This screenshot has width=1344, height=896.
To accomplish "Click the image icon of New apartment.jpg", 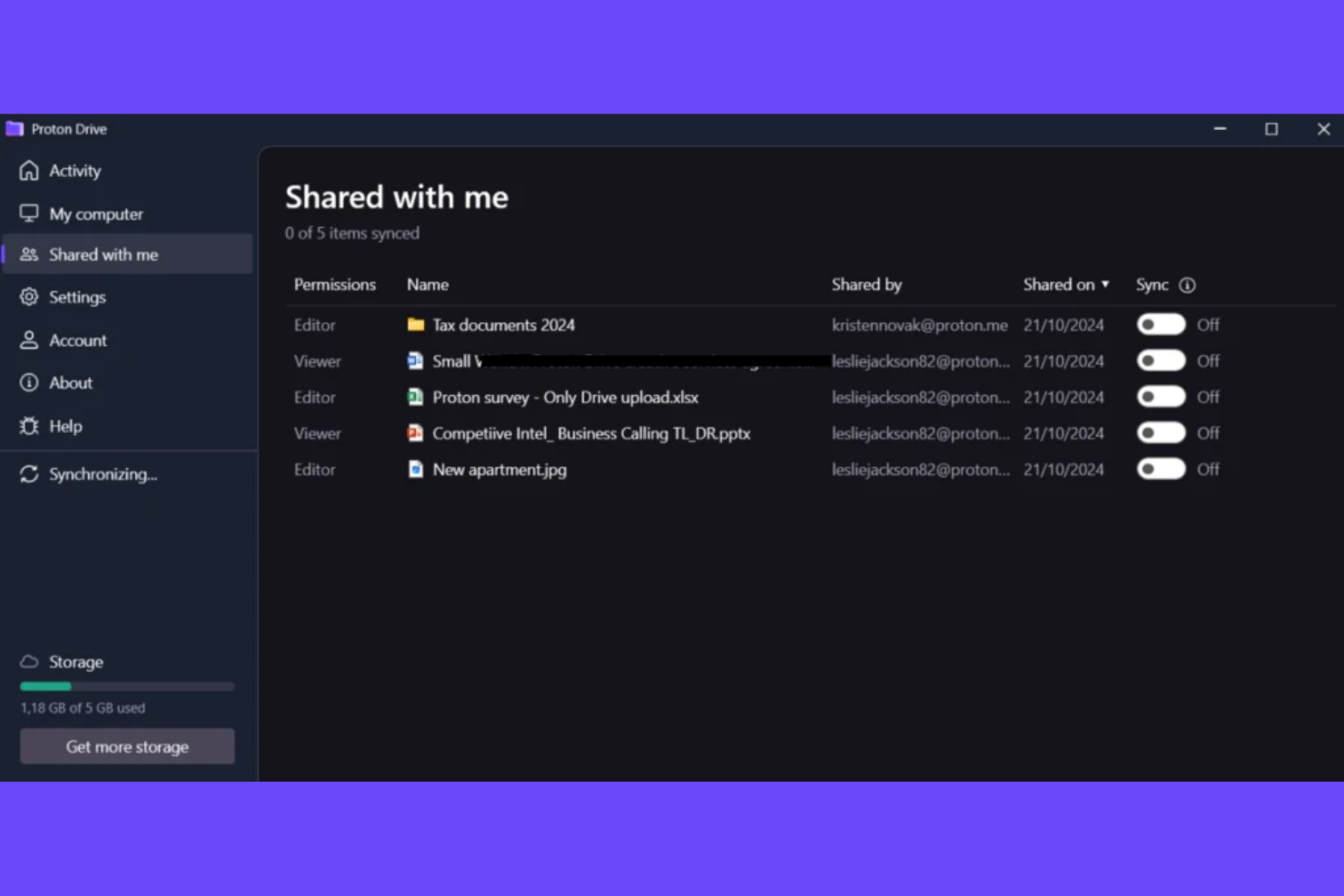I will [415, 469].
